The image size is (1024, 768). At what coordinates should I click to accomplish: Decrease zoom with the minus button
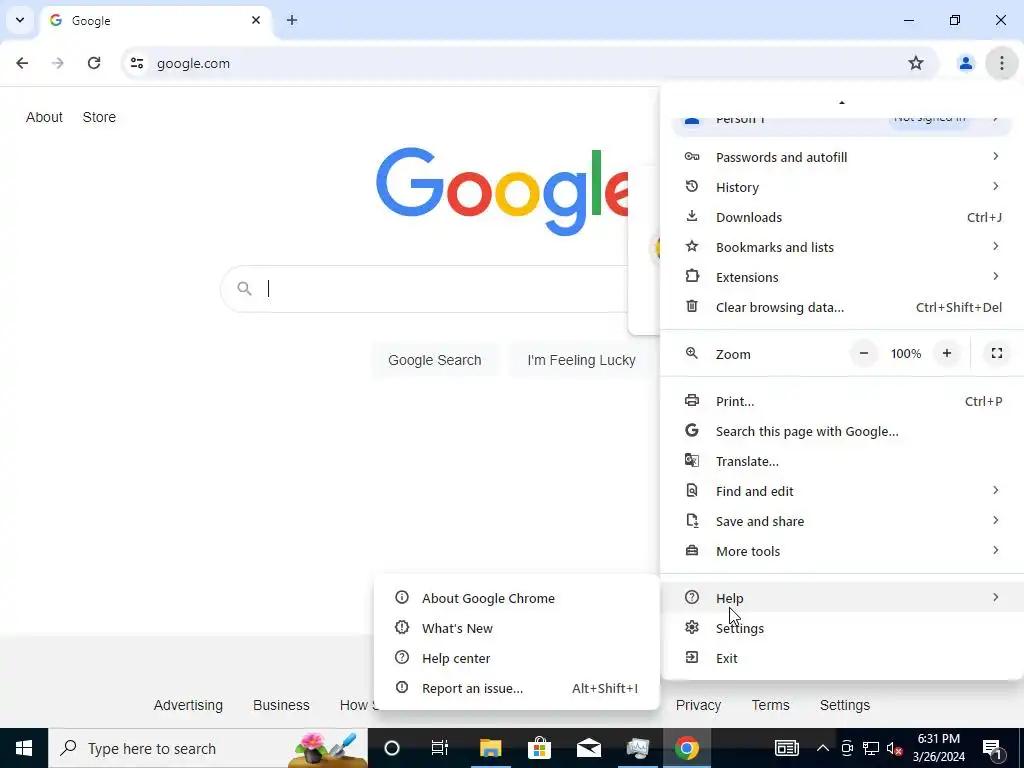coord(863,353)
